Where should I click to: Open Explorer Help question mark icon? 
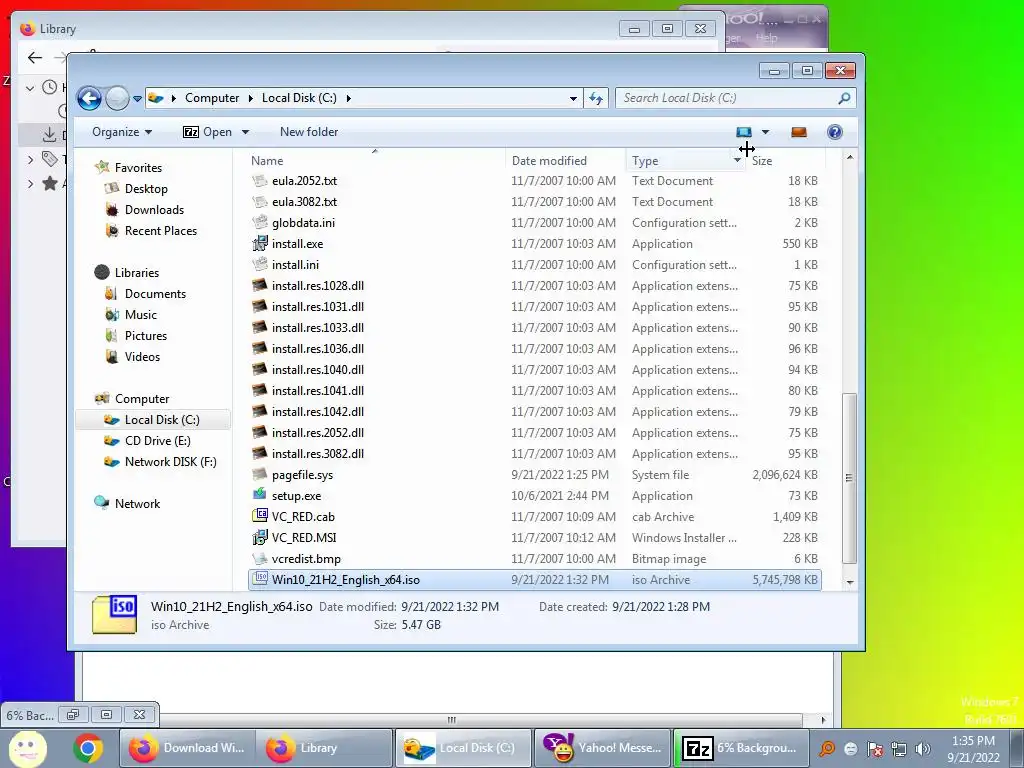(835, 132)
